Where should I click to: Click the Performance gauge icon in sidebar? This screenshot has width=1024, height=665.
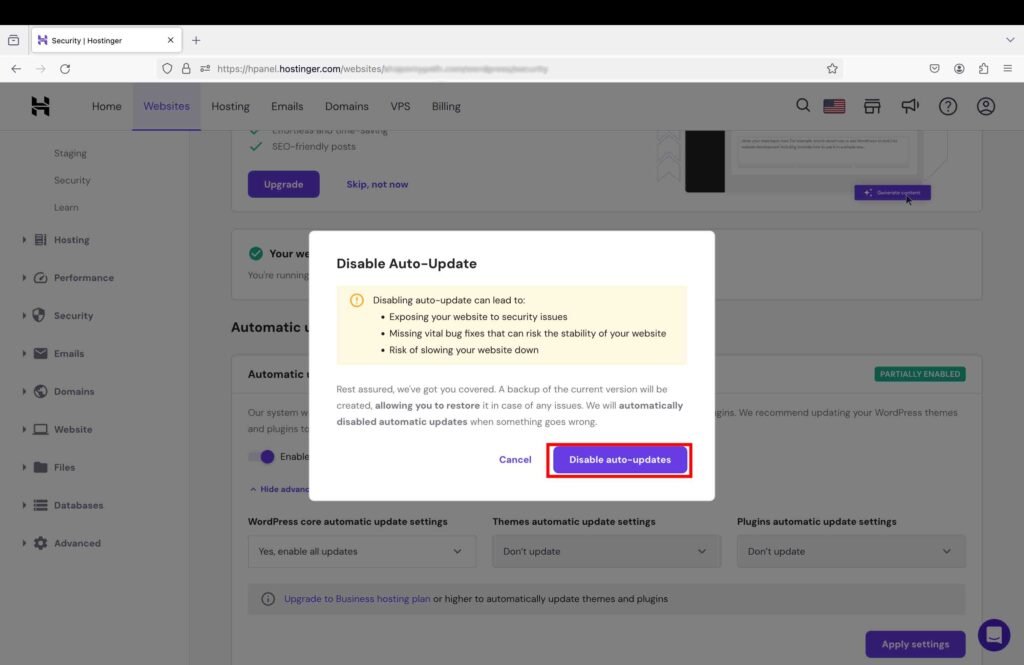click(40, 278)
